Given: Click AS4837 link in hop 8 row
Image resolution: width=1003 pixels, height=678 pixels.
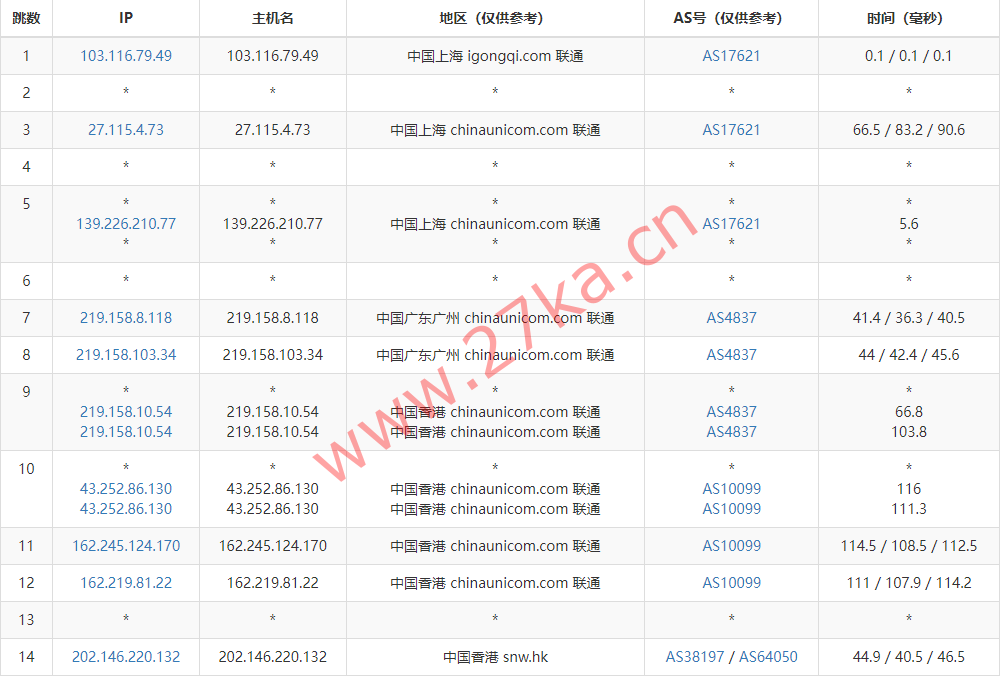Looking at the screenshot, I should (x=731, y=355).
